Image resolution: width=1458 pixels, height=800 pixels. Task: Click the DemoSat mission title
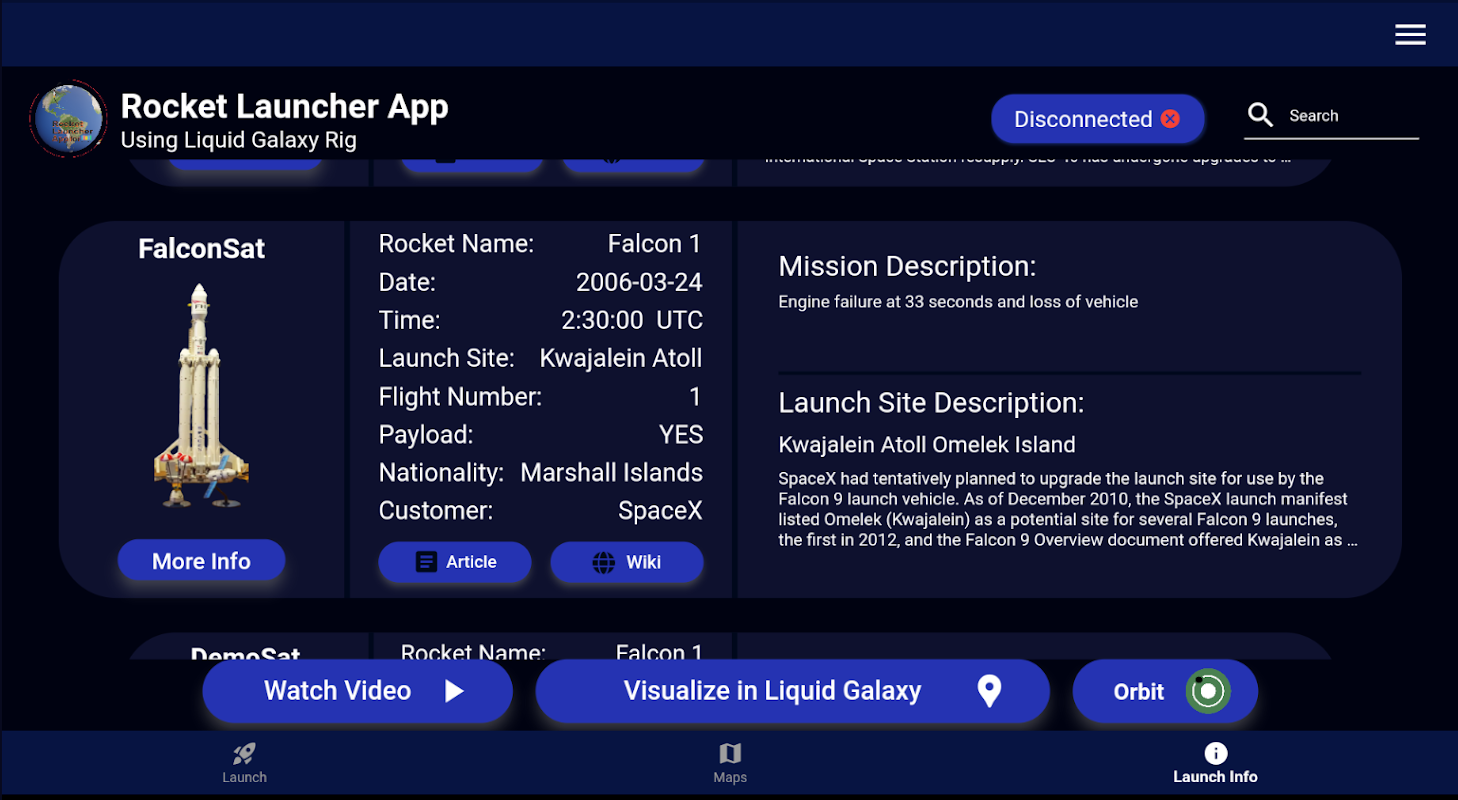pyautogui.click(x=245, y=654)
